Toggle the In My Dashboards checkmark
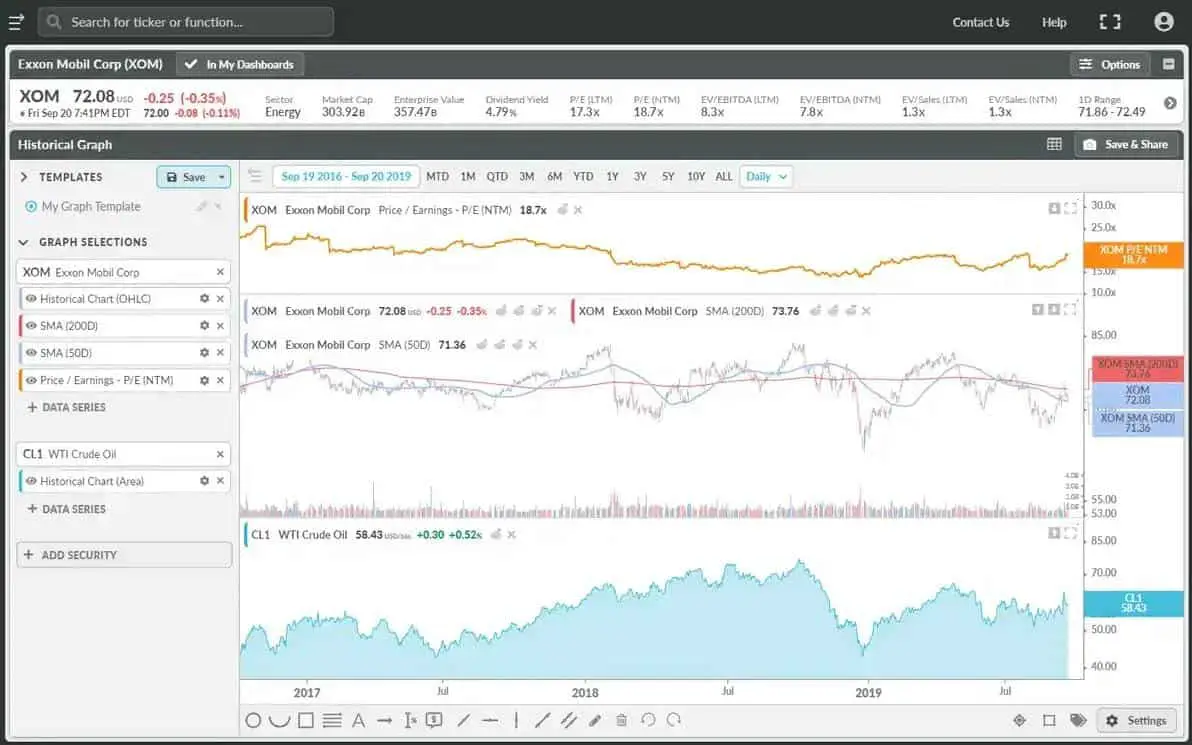The image size is (1192, 745). pos(191,65)
